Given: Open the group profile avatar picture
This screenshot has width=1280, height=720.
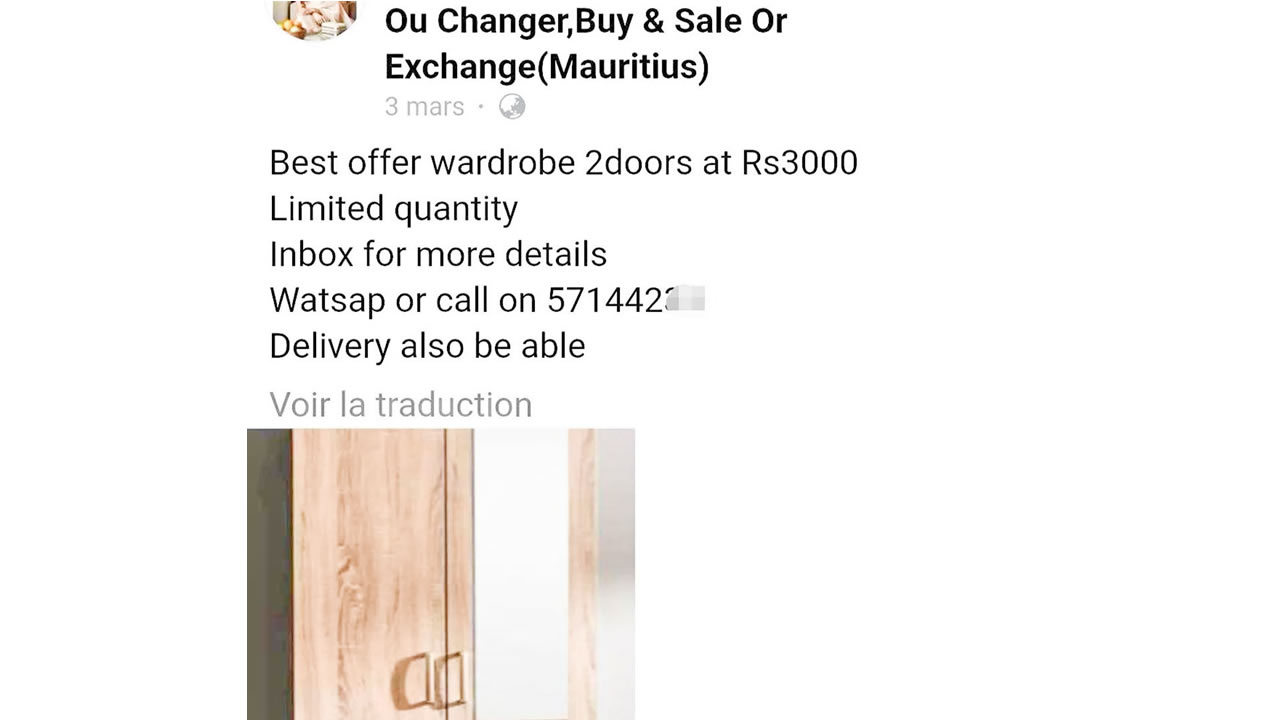Looking at the screenshot, I should 314,20.
